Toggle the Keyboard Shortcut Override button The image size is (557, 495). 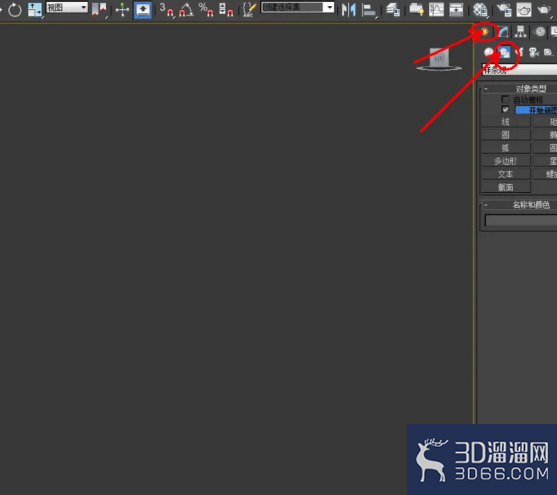pos(143,10)
